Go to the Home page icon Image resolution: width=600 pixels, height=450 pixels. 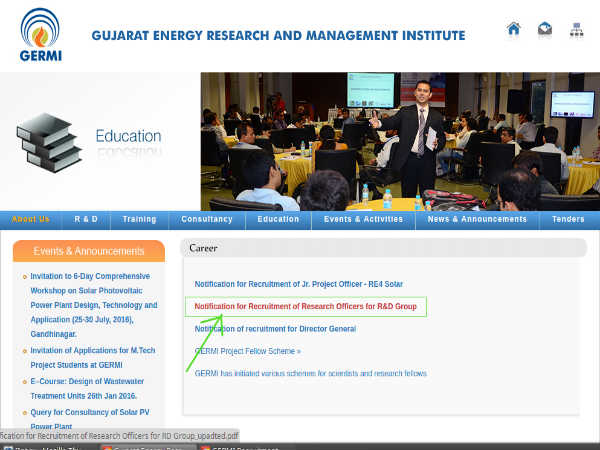[x=514, y=28]
